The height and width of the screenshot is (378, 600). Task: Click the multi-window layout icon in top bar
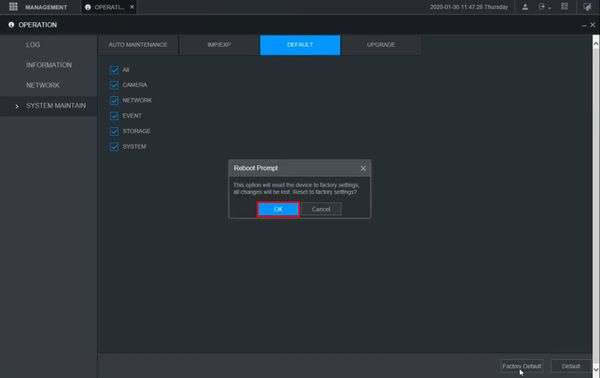[564, 7]
